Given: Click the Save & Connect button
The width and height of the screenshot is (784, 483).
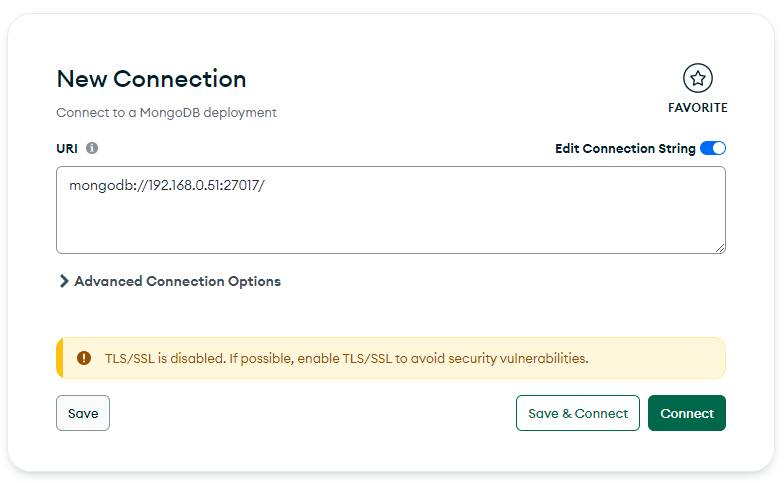Looking at the screenshot, I should 578,413.
